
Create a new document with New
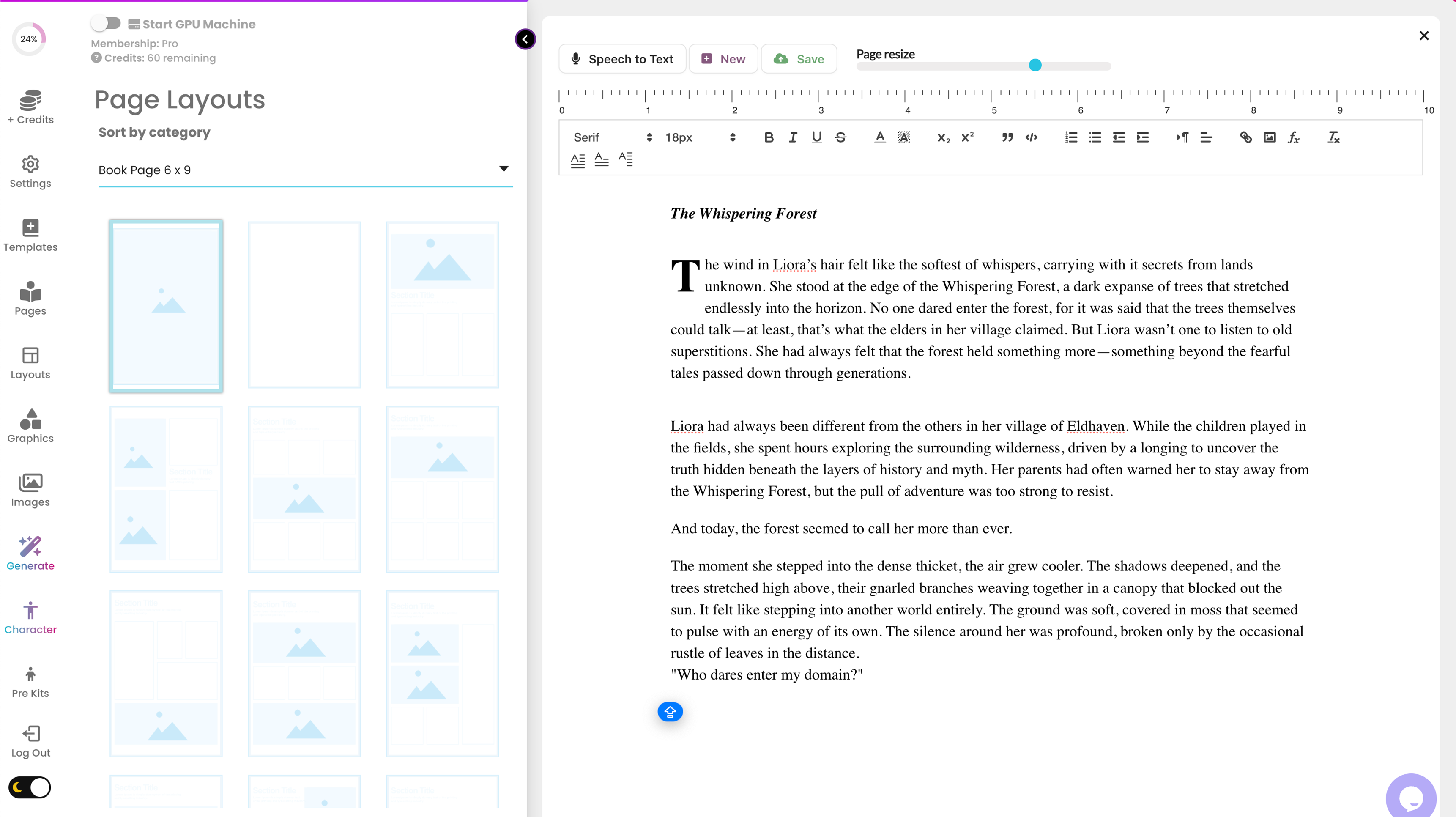coord(723,59)
